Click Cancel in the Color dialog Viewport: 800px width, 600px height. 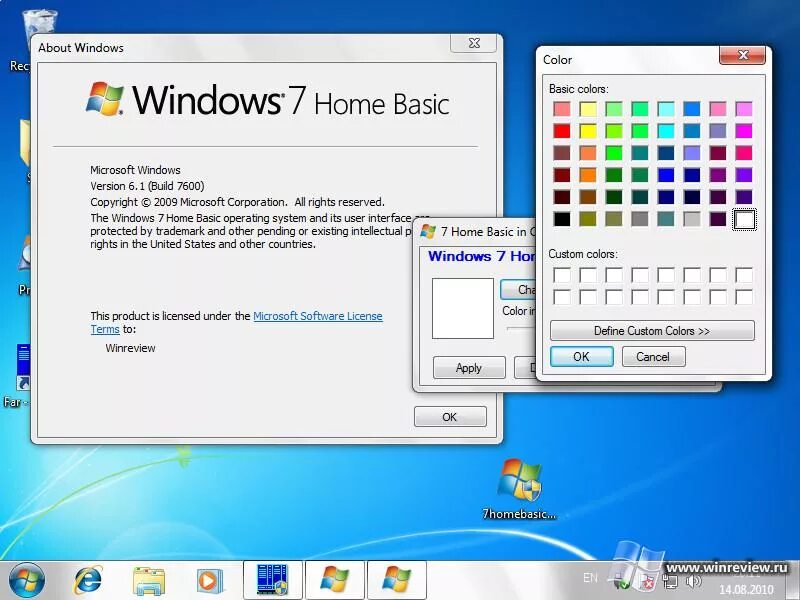[653, 357]
